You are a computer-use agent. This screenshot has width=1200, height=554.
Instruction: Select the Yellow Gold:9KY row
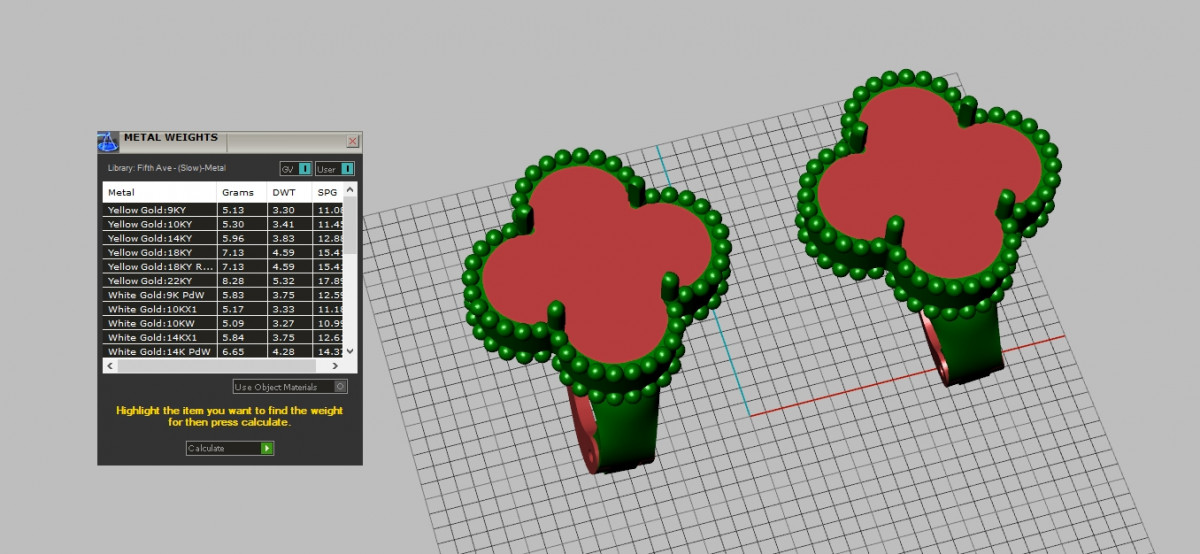[160, 210]
